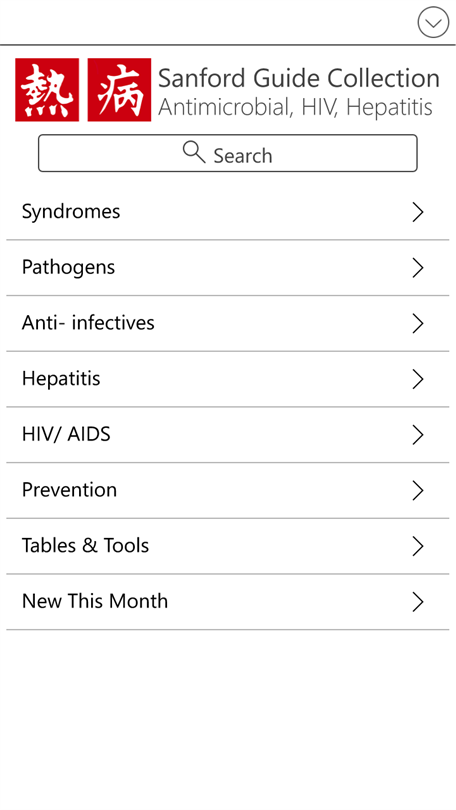Click the first red Chinese character logo tile
Viewport: 456px width, 810px height.
[47, 90]
